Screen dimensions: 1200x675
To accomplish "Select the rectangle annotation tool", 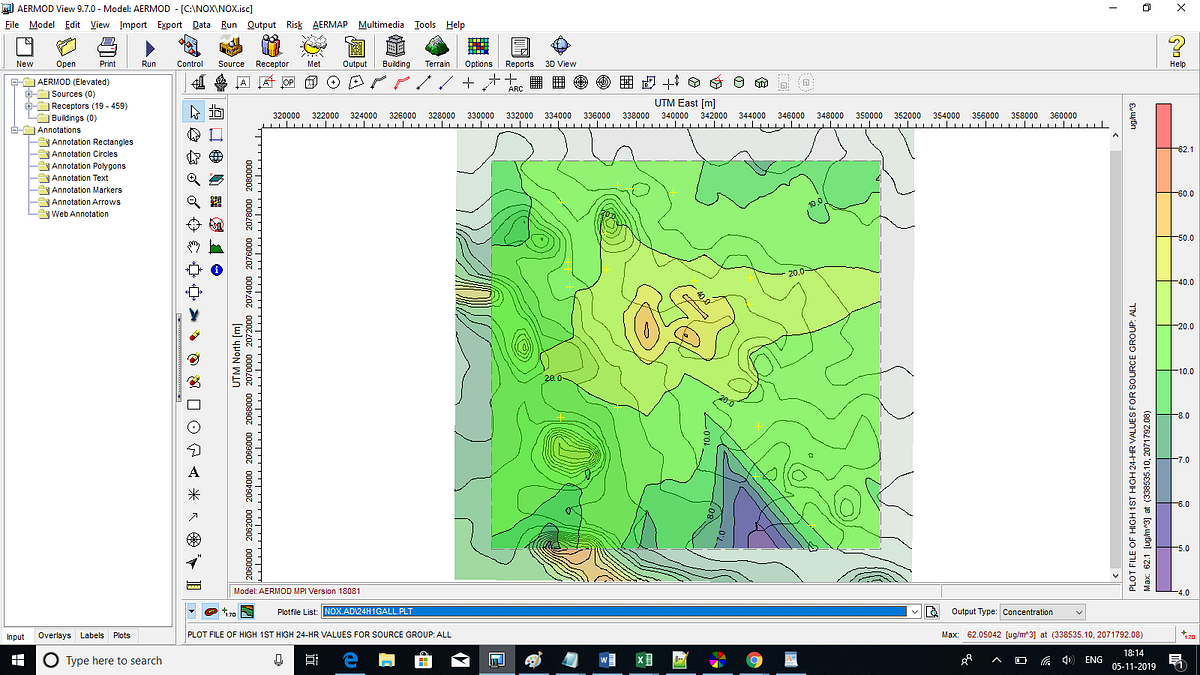I will (x=193, y=404).
